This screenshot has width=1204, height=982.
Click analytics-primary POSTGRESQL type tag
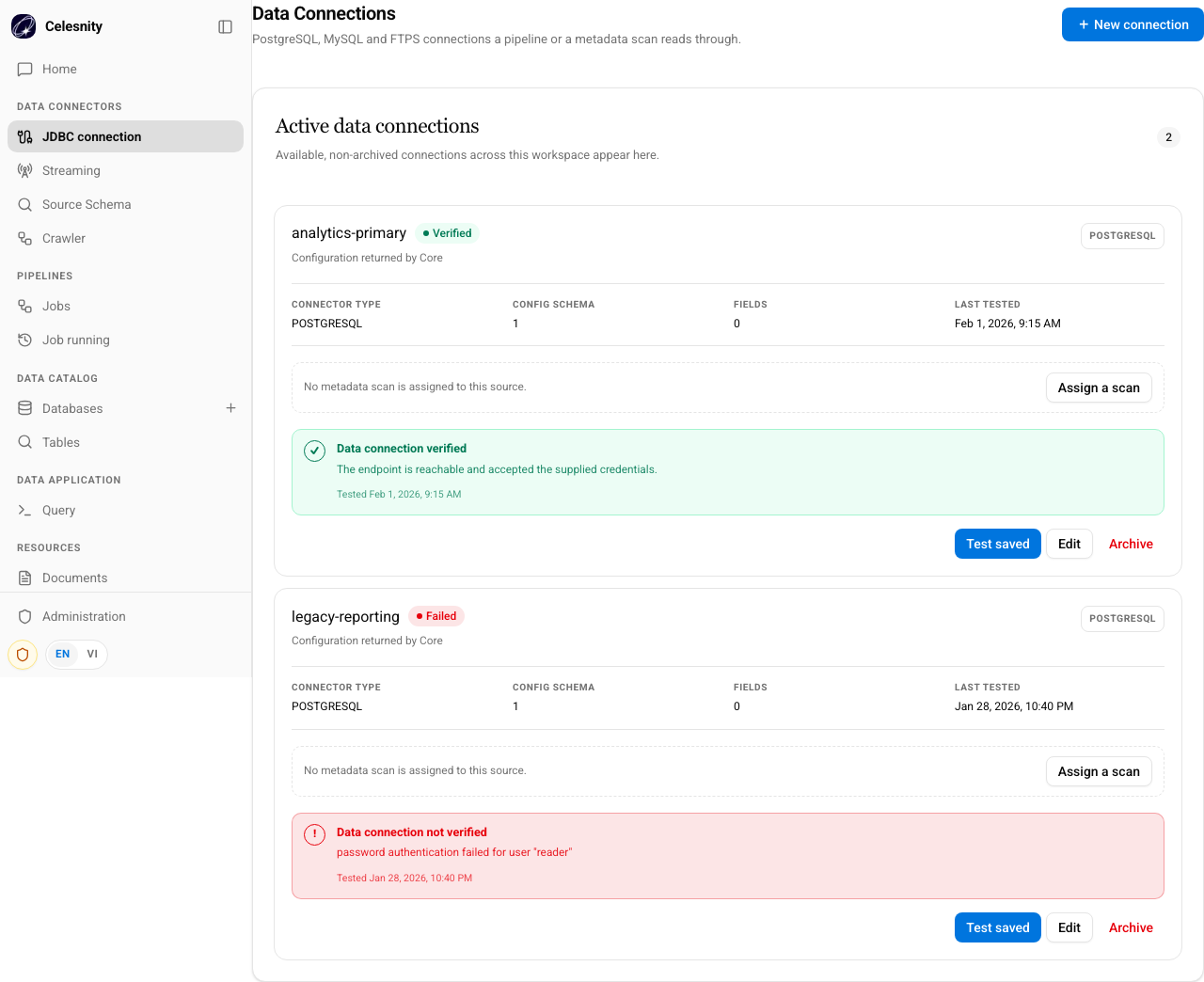[x=1122, y=235]
